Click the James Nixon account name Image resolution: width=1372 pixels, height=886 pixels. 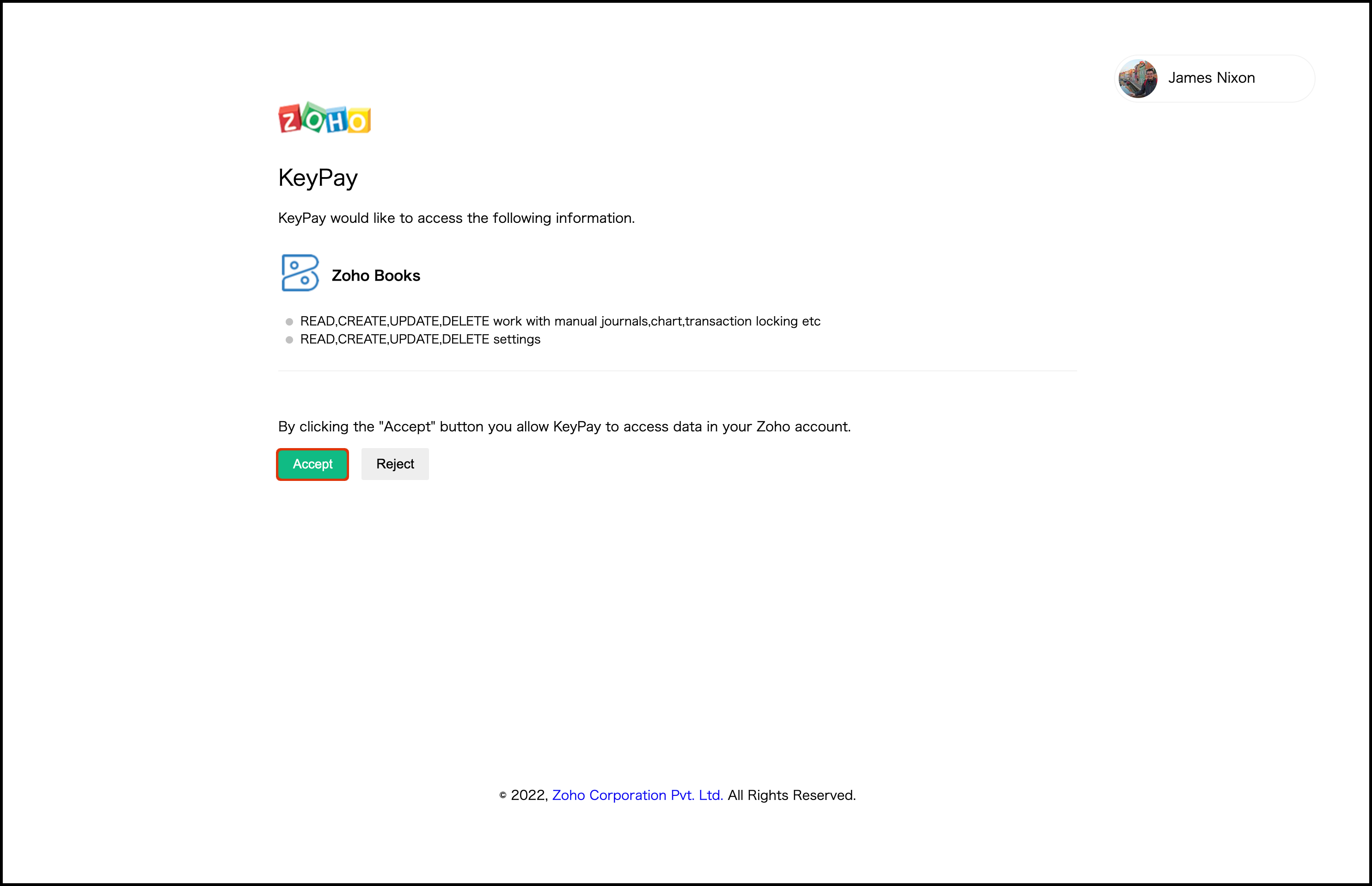tap(1211, 78)
